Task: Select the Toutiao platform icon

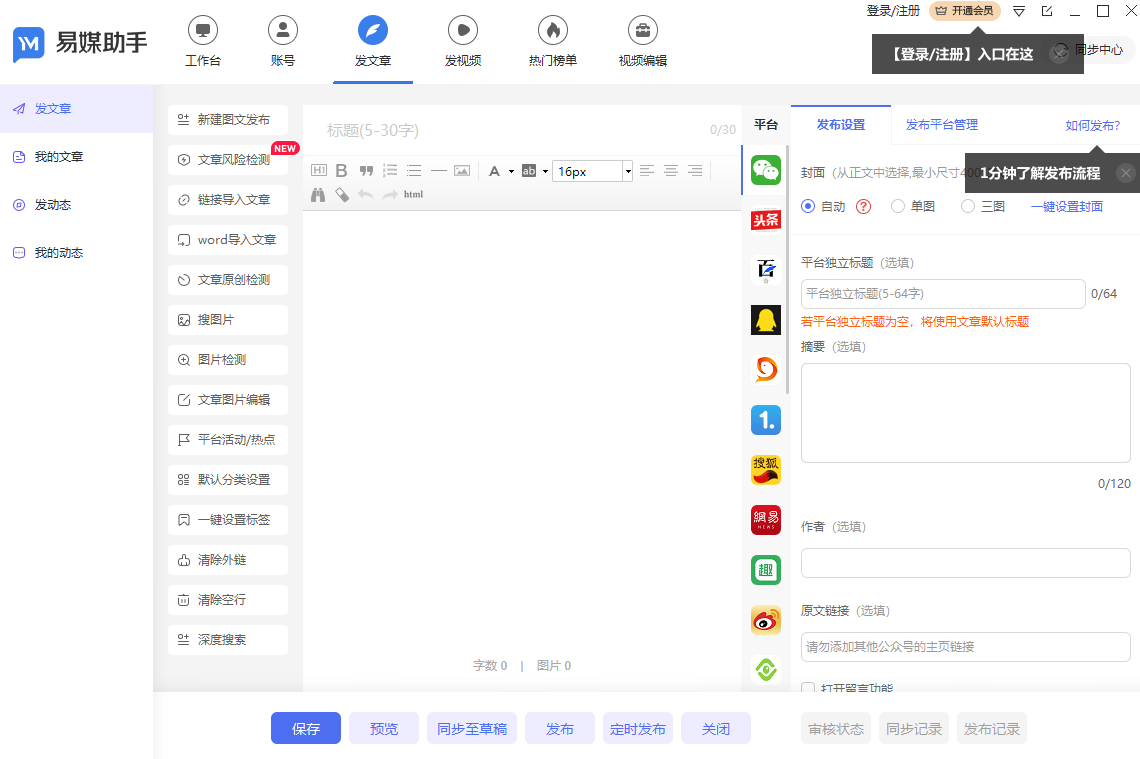Action: pyautogui.click(x=765, y=220)
